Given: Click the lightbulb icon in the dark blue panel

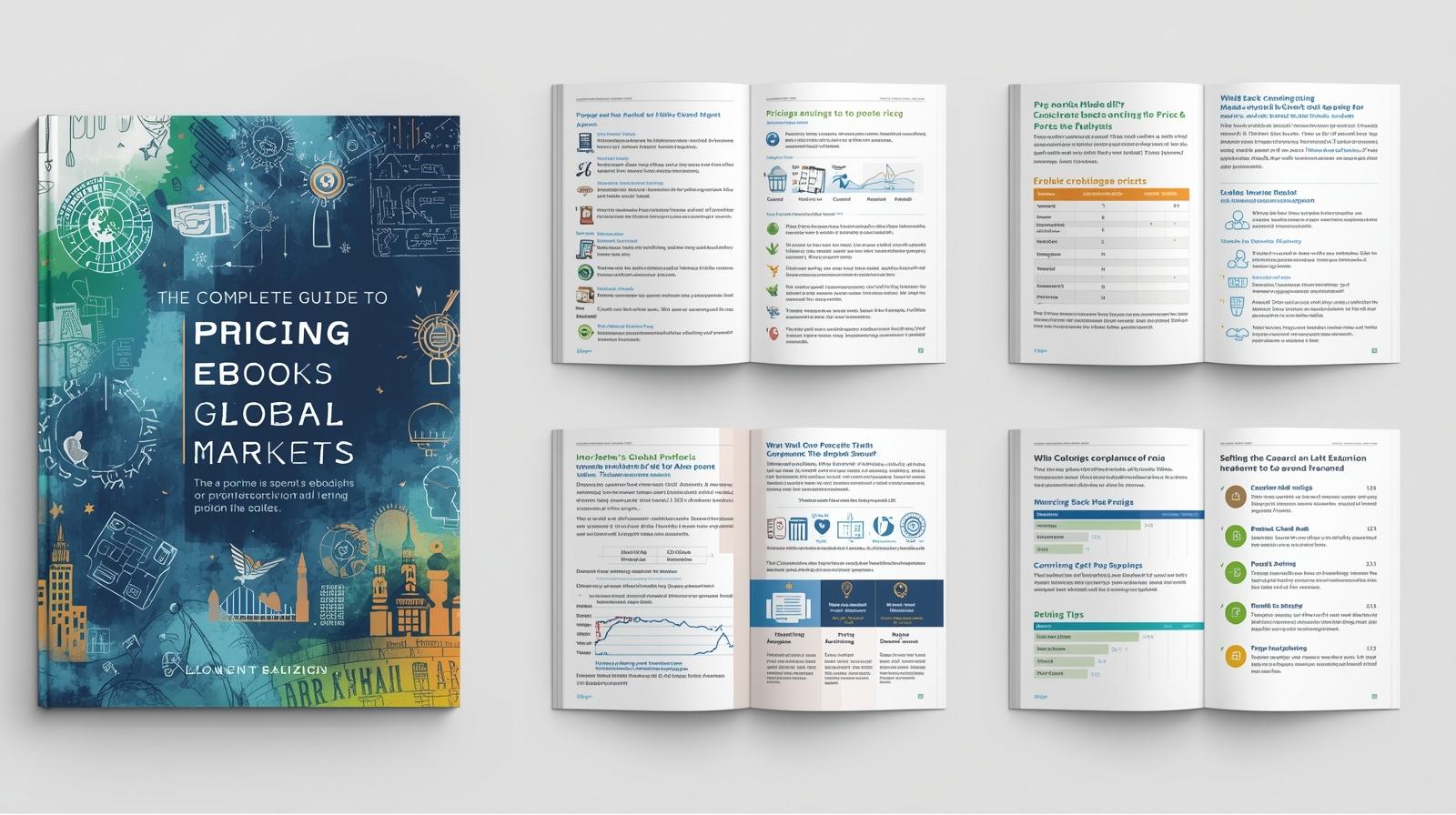Looking at the screenshot, I should pos(847,590).
